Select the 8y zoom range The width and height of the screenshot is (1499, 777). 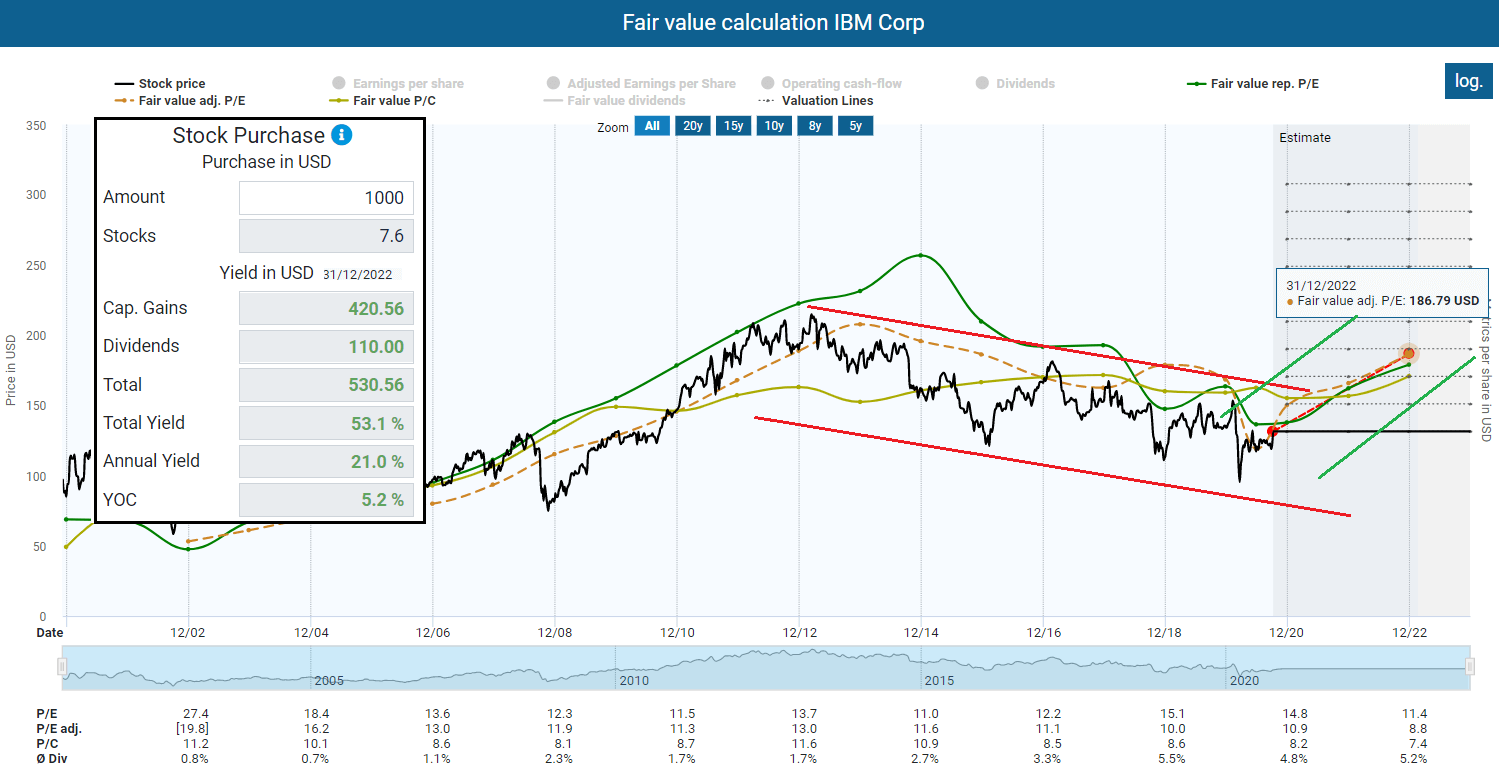tap(814, 126)
